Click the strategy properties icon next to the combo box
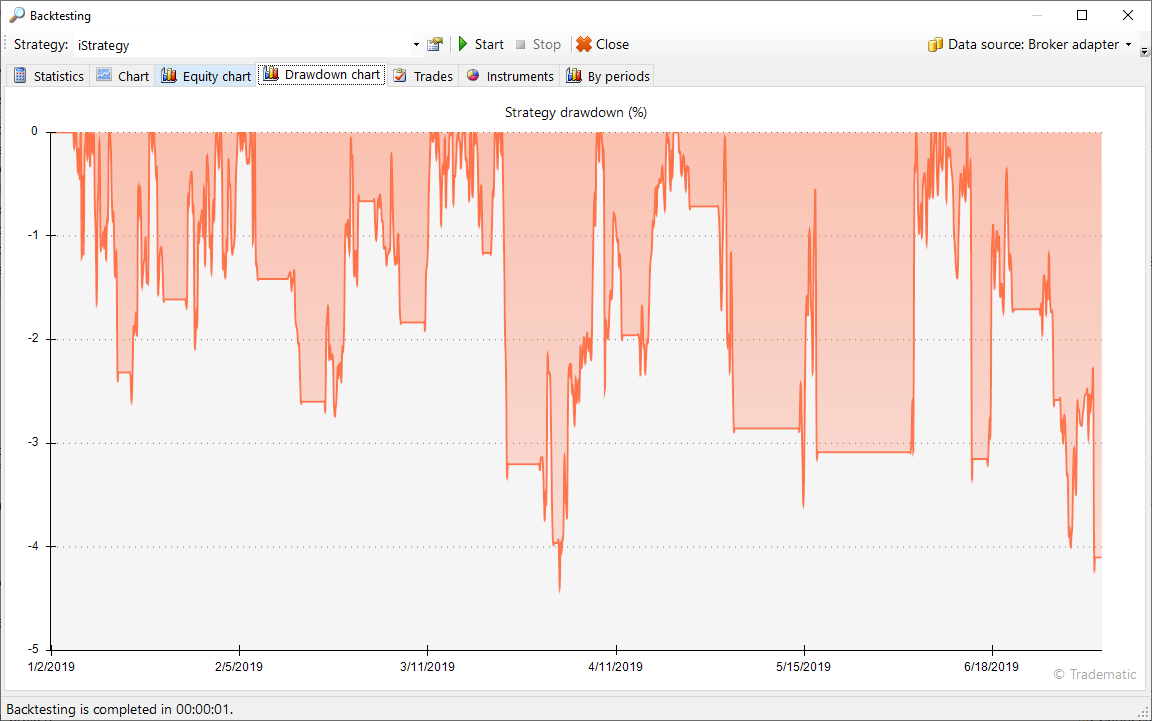This screenshot has height=721, width=1152. tap(434, 44)
